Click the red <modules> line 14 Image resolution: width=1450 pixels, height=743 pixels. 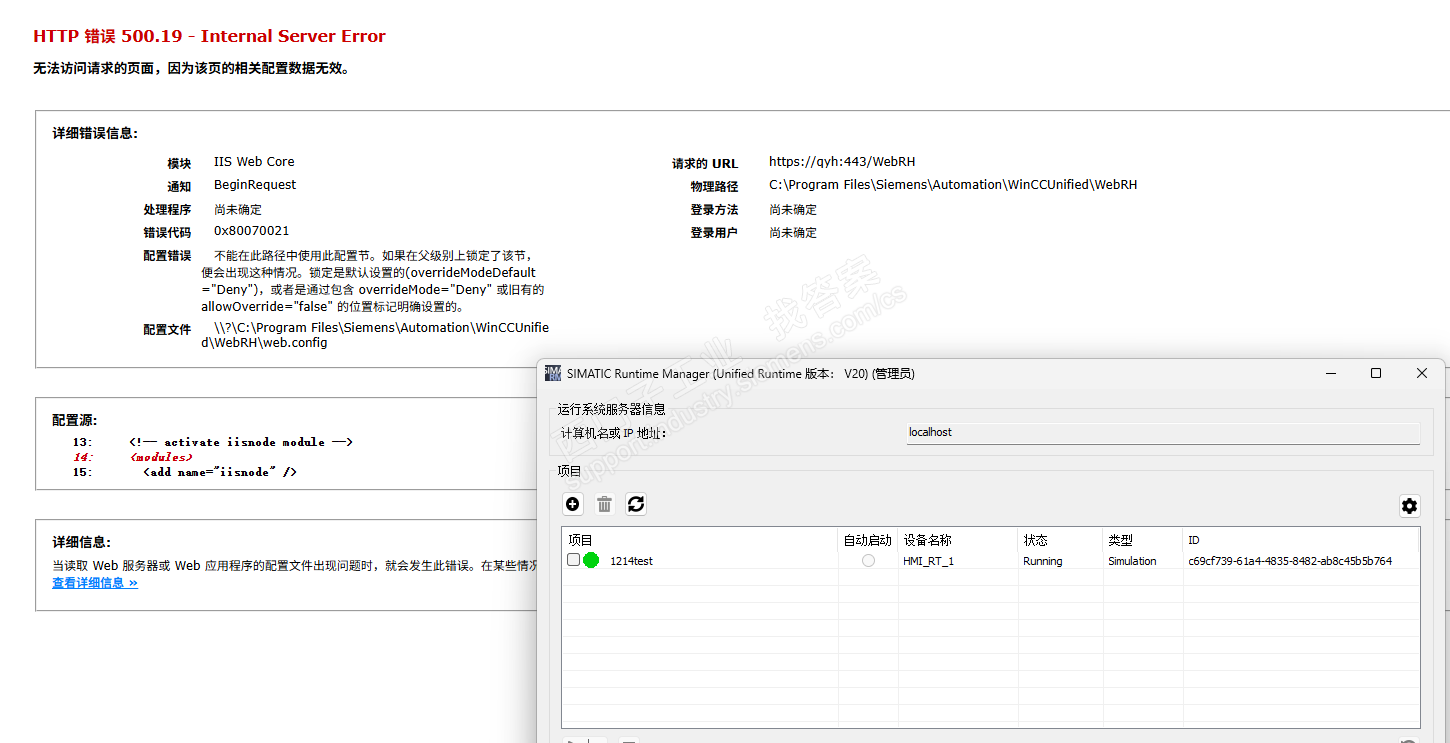[x=161, y=457]
